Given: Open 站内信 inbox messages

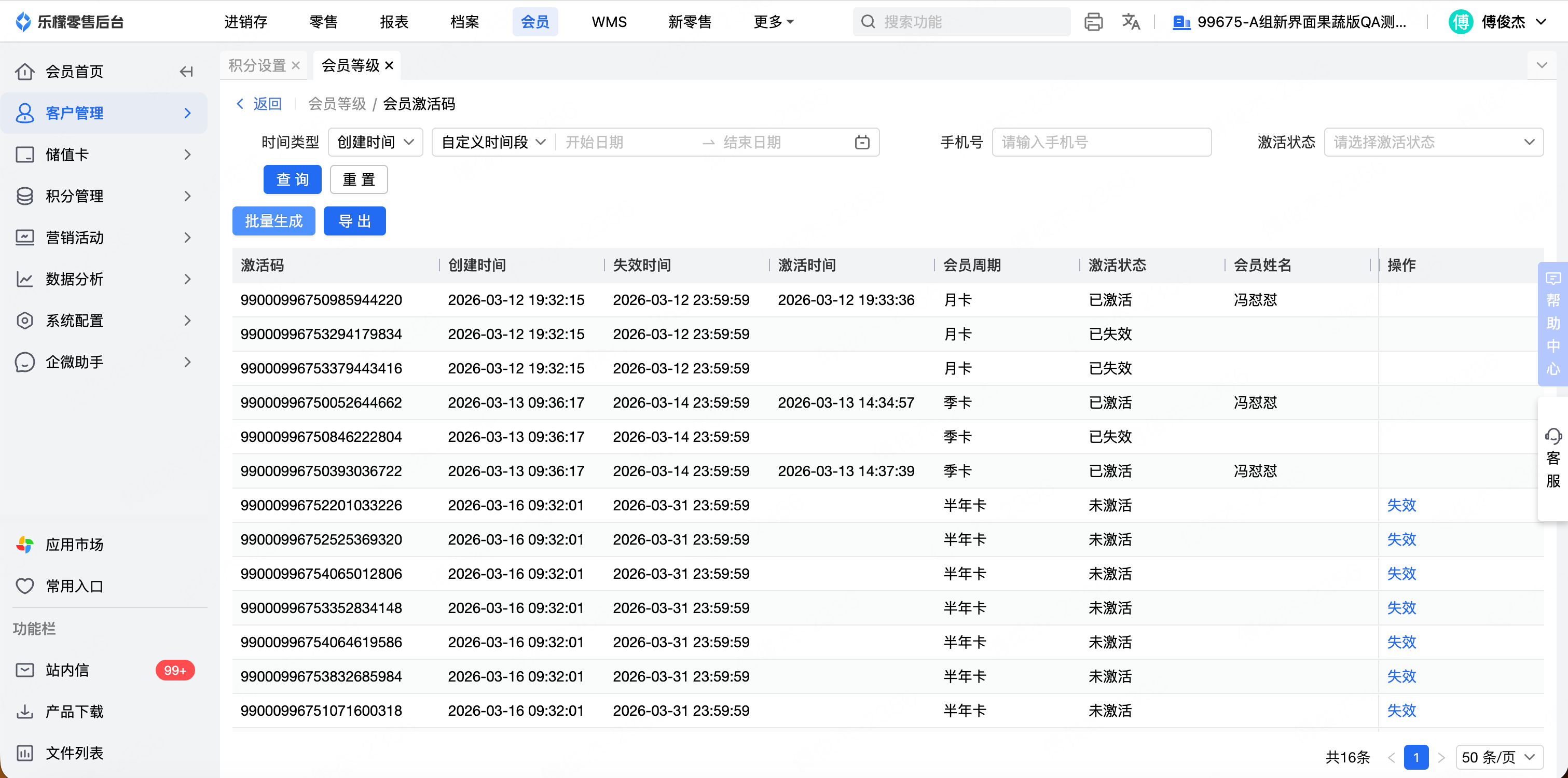Looking at the screenshot, I should (x=67, y=670).
